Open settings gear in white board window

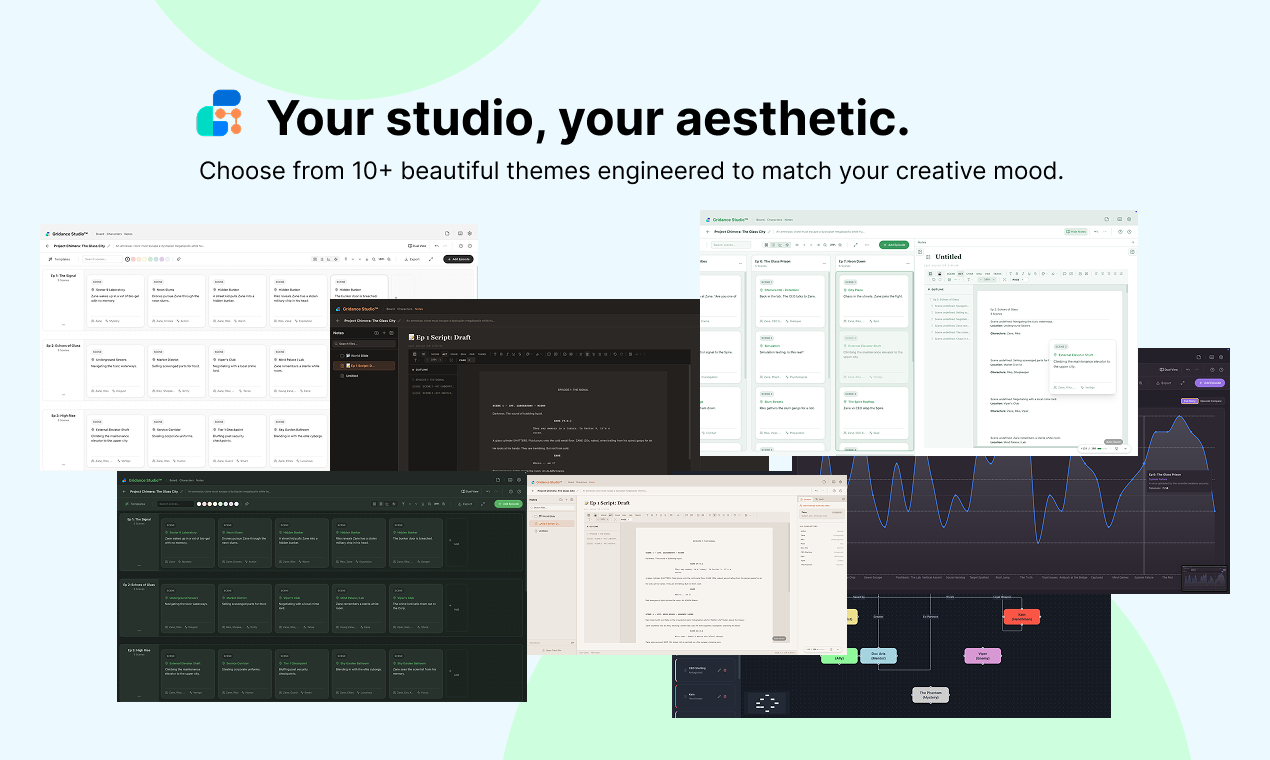[x=470, y=233]
